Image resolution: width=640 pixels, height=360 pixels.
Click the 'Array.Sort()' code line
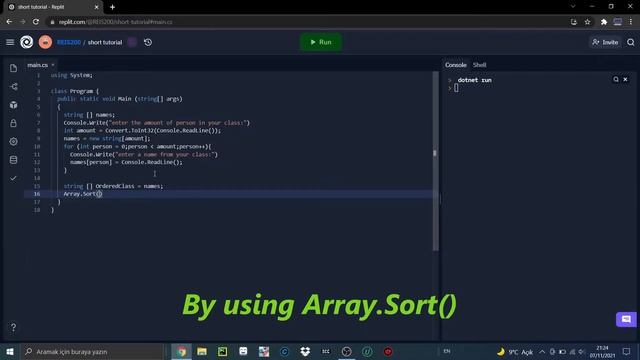point(83,194)
